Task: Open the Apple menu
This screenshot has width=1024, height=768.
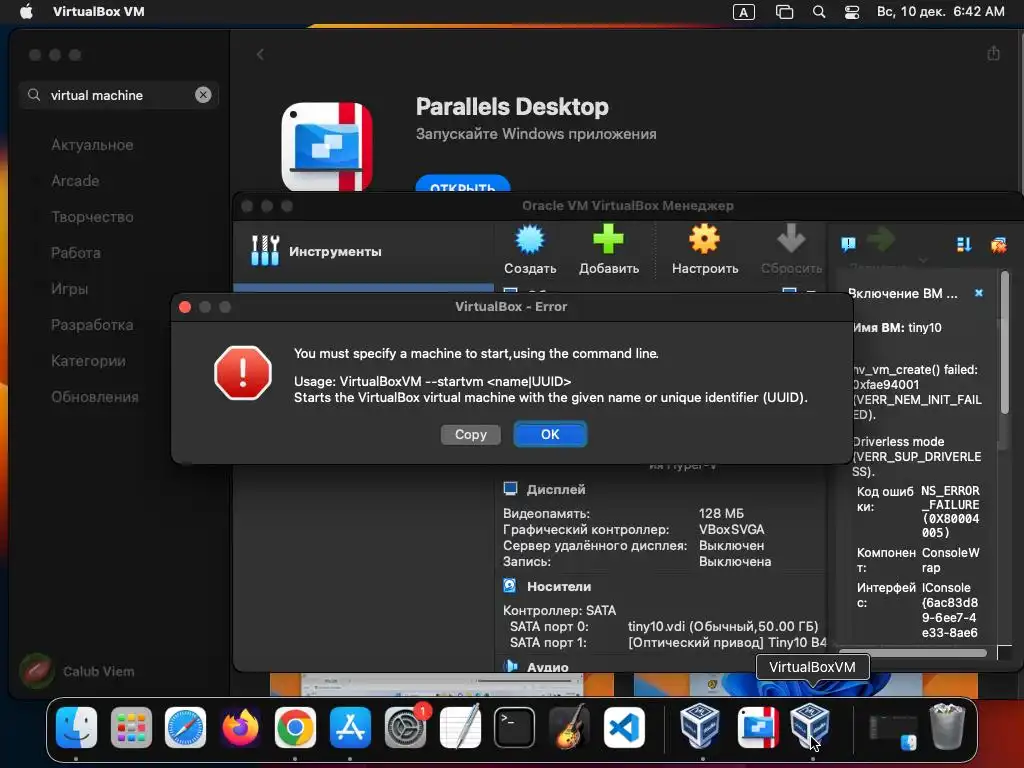Action: (x=26, y=11)
